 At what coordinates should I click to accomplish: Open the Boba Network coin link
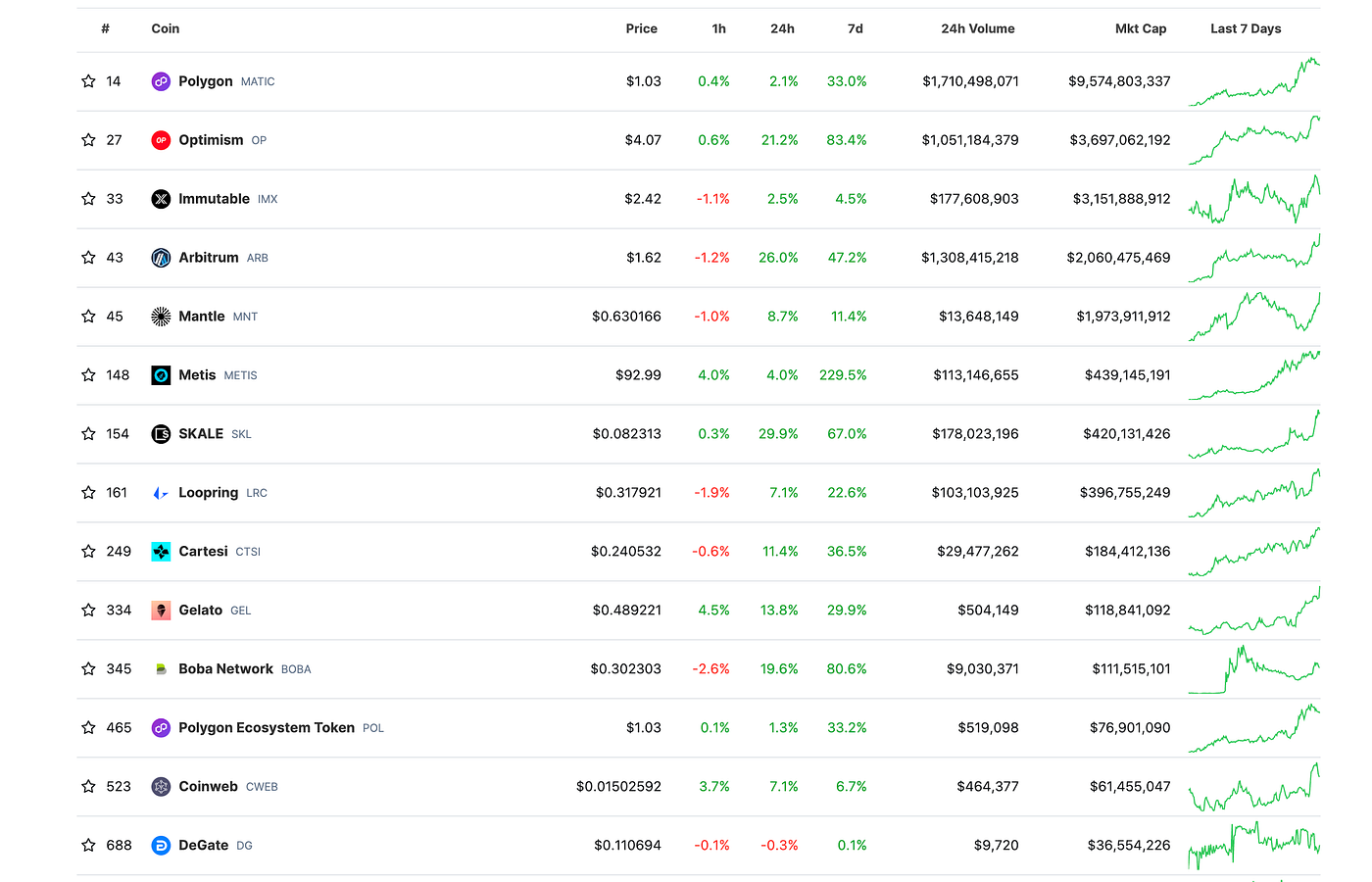pyautogui.click(x=226, y=669)
